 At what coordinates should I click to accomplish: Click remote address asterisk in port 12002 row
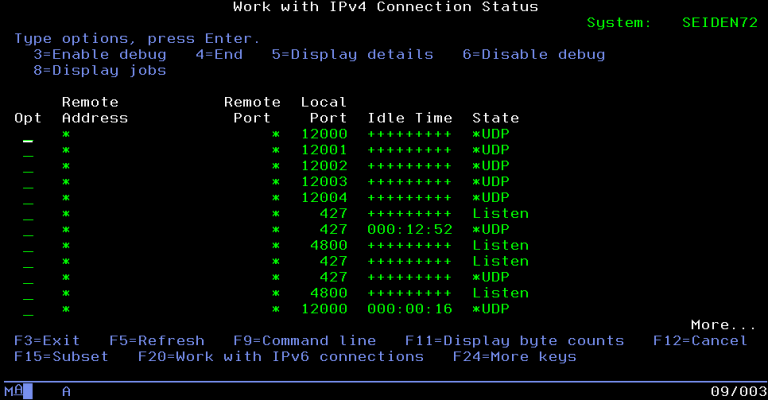tap(66, 166)
